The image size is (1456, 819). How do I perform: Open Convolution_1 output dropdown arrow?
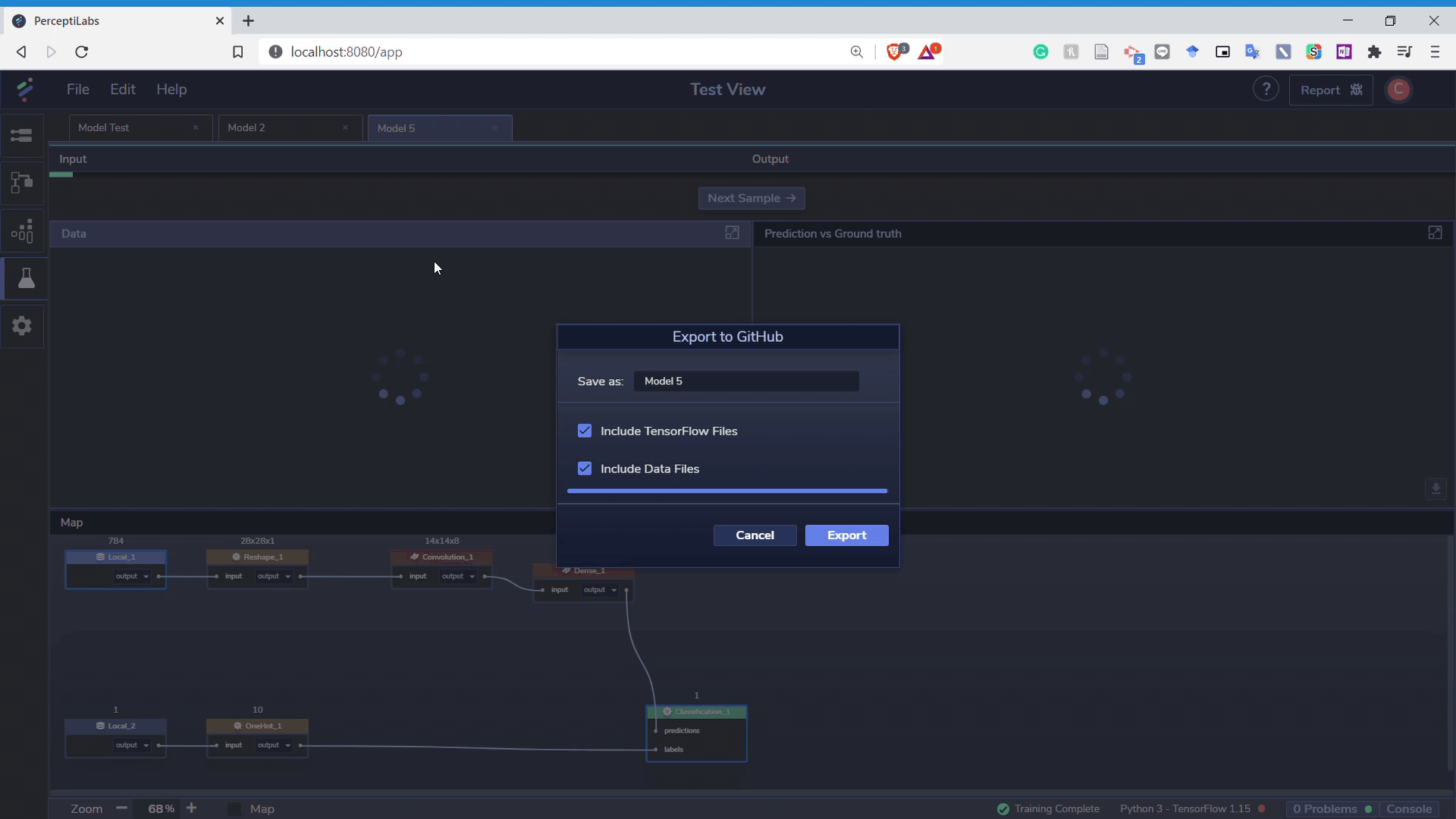coord(472,576)
